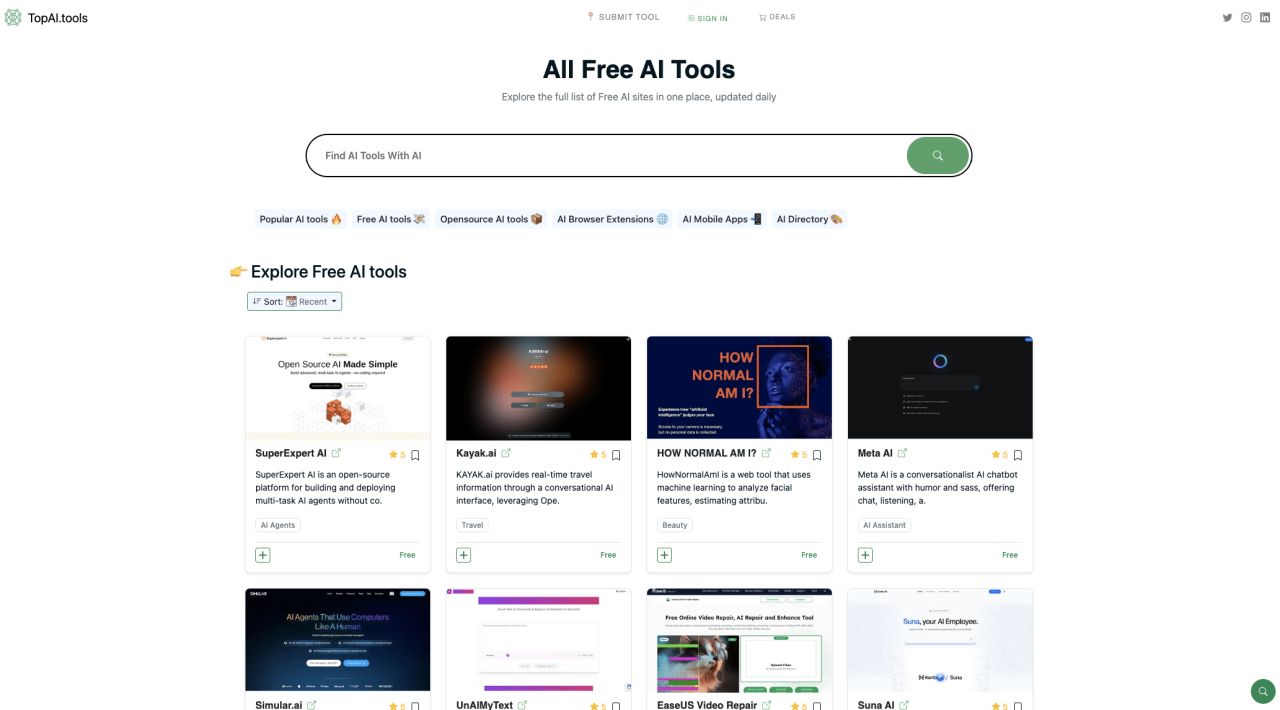Click the plus icon on Kayak.ai card
The height and width of the screenshot is (710, 1280).
463,555
